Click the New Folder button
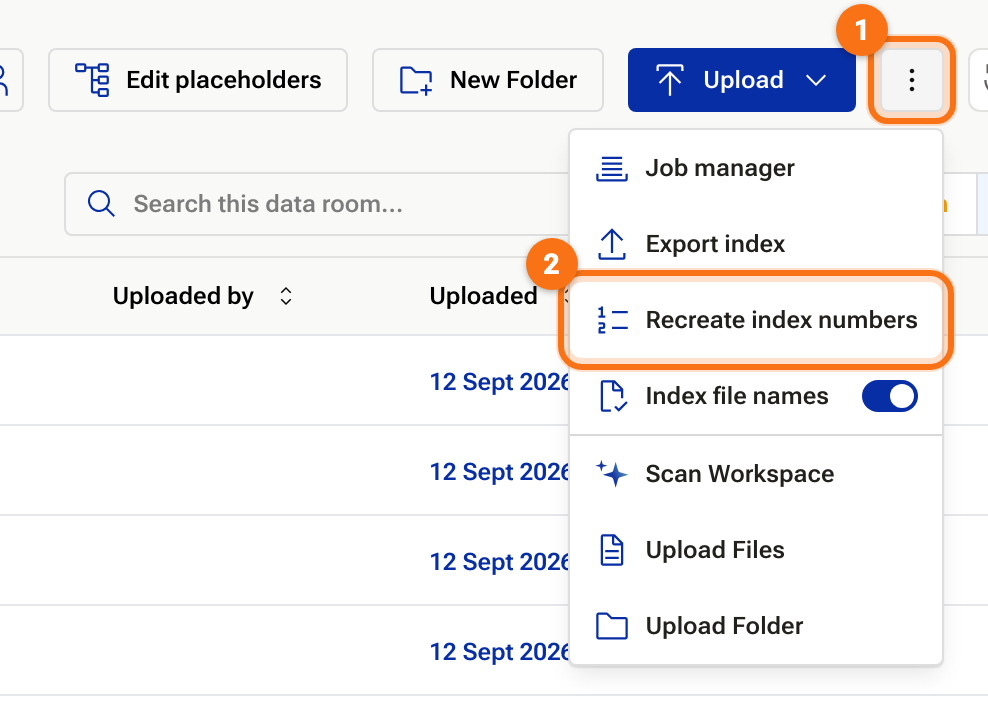 488,80
